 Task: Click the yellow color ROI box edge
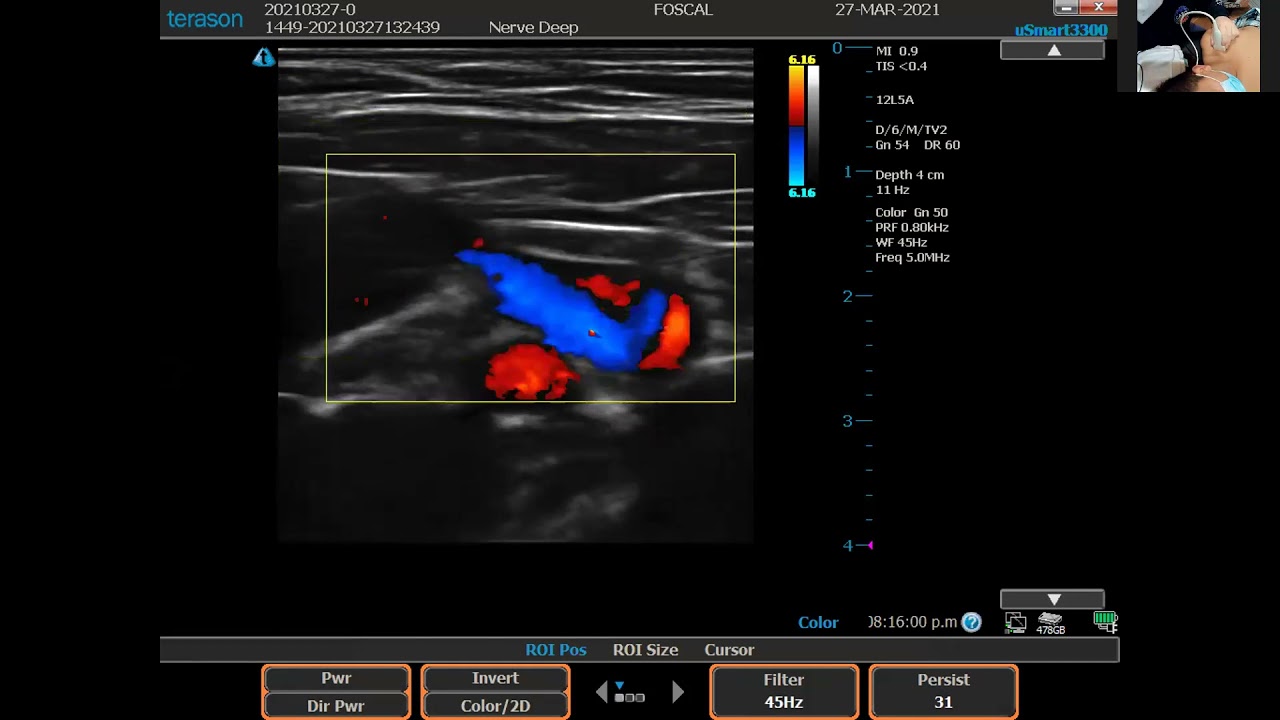pyautogui.click(x=530, y=154)
